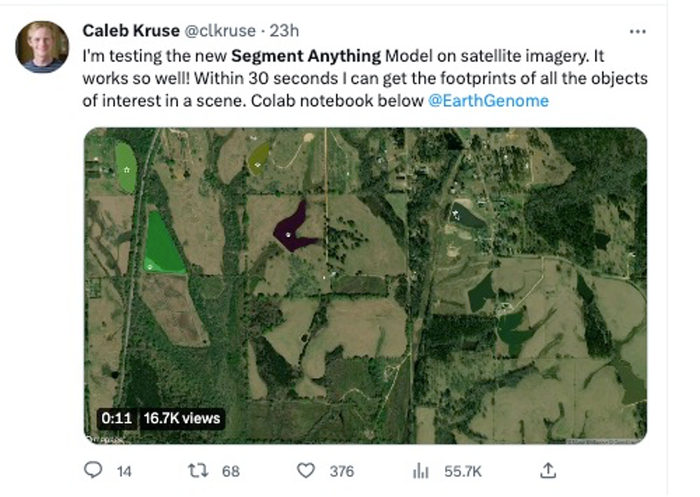Click the 68 retweets count
The width and height of the screenshot is (700, 497).
coord(231,471)
